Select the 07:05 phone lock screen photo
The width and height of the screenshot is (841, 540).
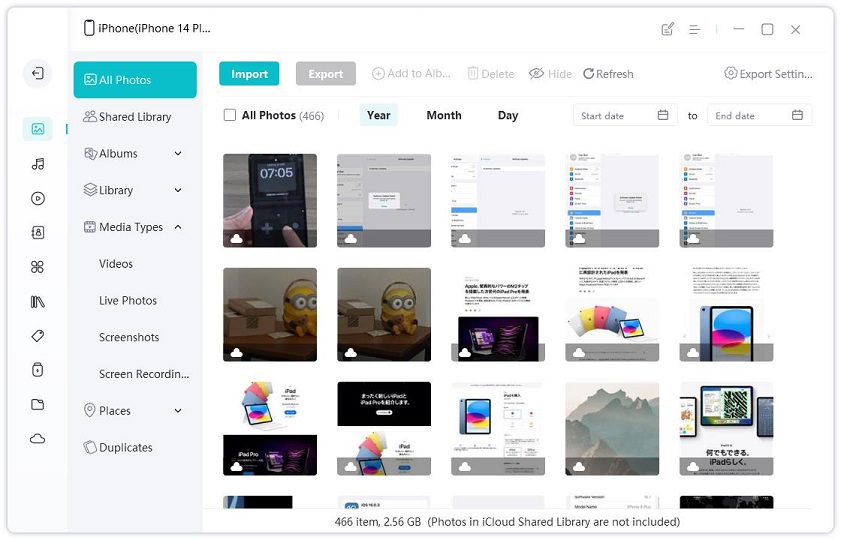click(x=270, y=201)
